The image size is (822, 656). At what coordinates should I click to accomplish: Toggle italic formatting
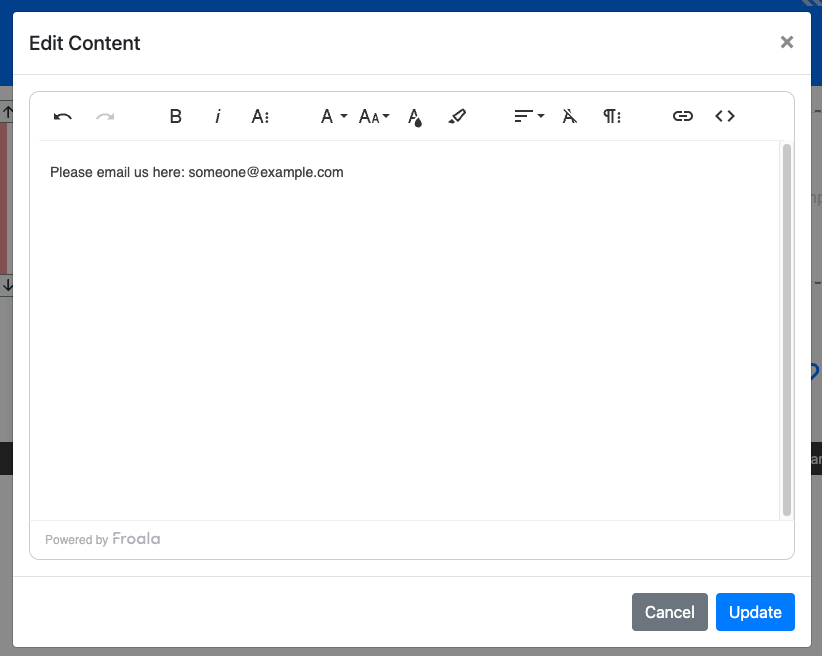click(218, 116)
